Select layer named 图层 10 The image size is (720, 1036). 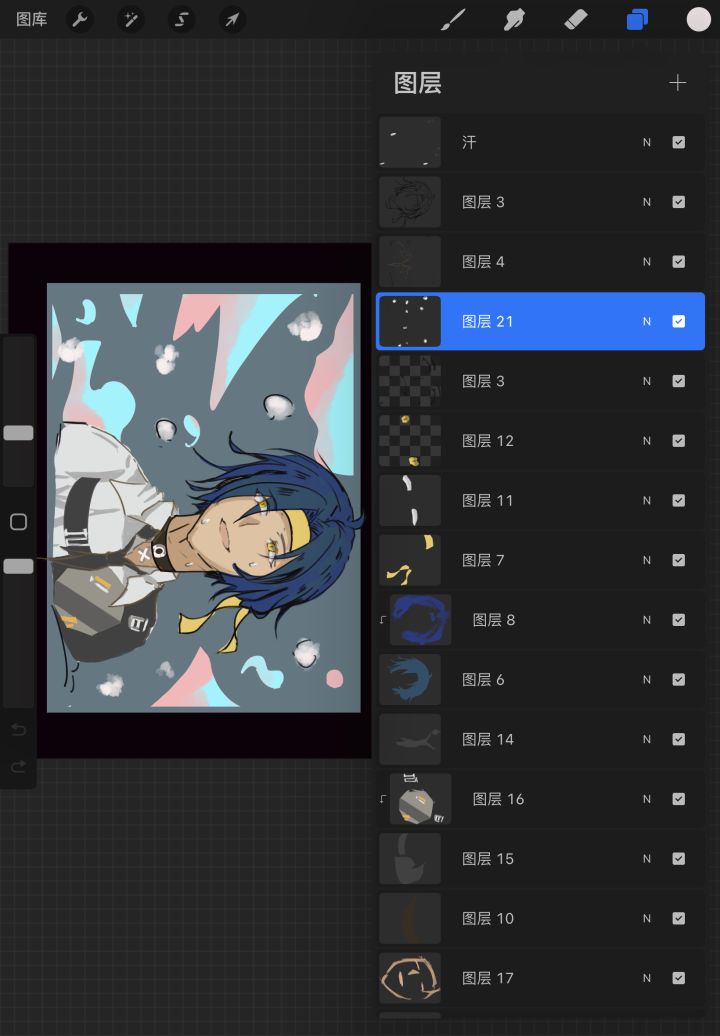[x=540, y=918]
